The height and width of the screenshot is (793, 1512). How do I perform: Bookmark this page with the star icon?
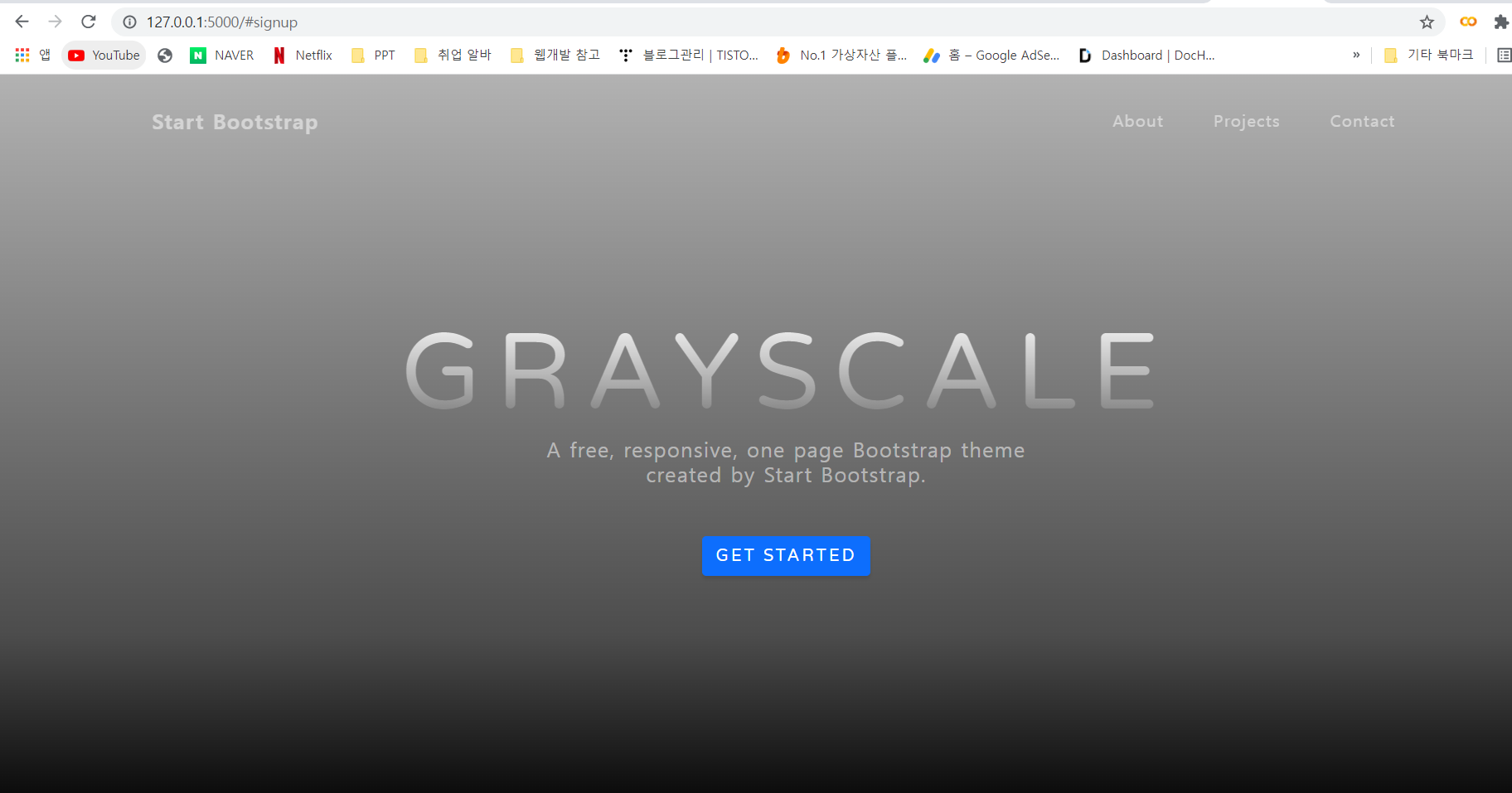pyautogui.click(x=1427, y=22)
